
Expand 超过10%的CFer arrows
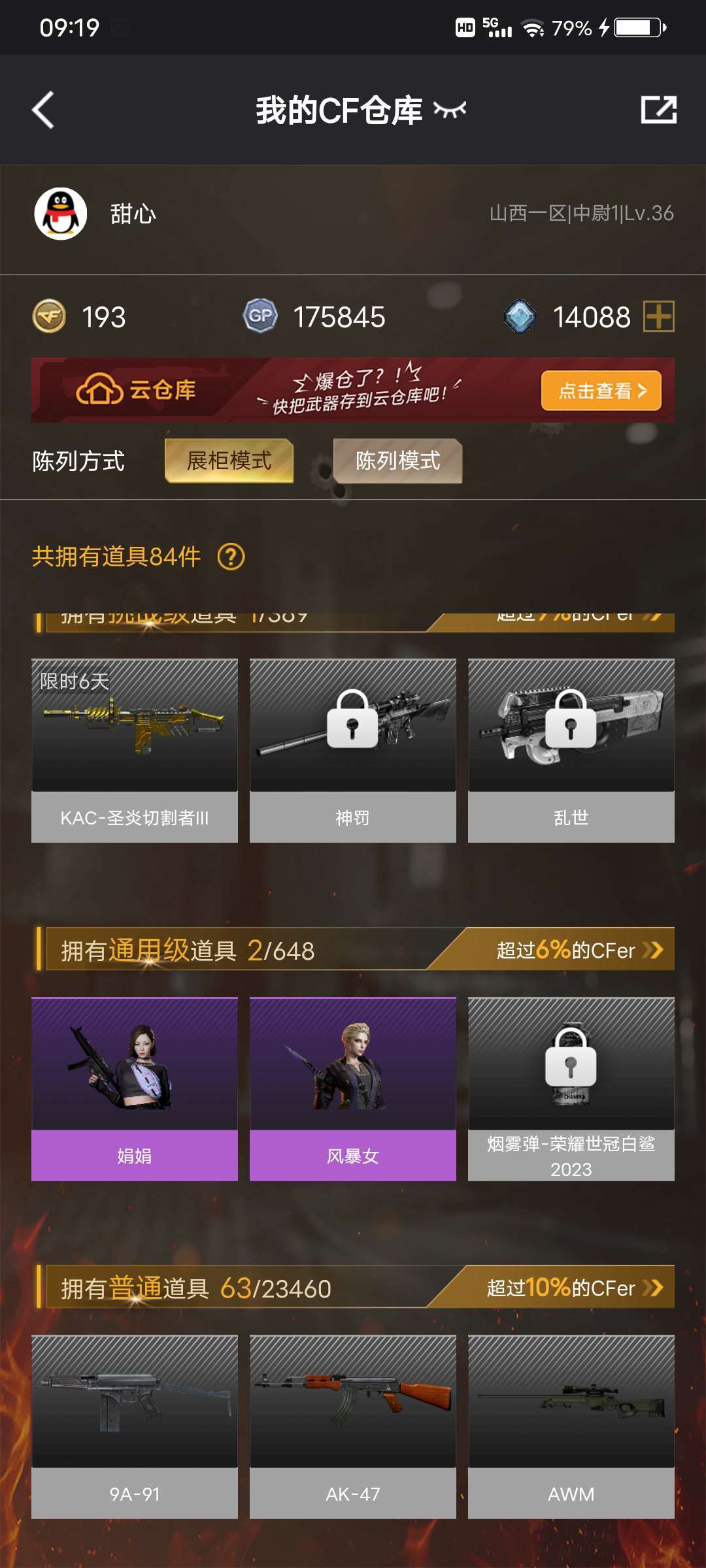click(x=652, y=1288)
